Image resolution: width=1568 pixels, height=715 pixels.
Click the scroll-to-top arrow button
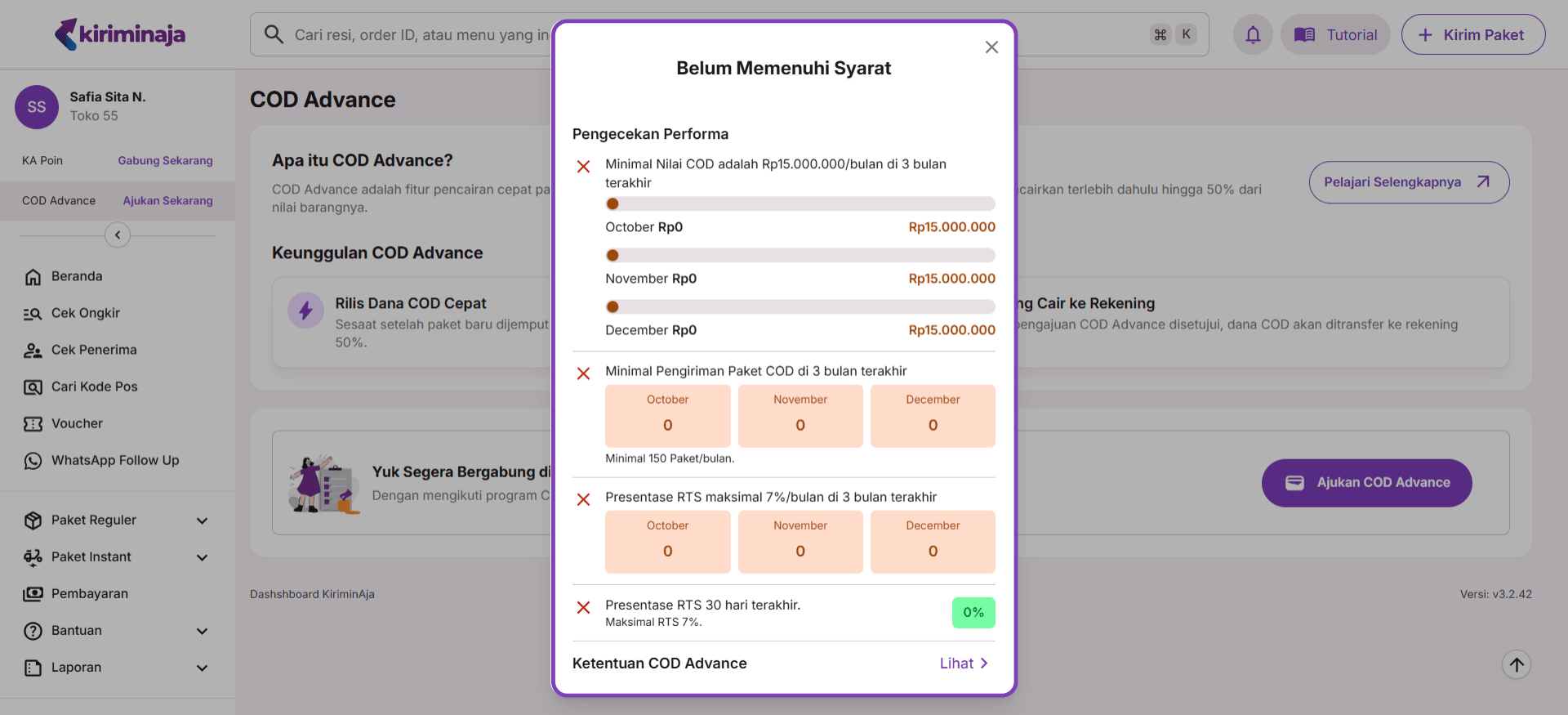(1517, 664)
